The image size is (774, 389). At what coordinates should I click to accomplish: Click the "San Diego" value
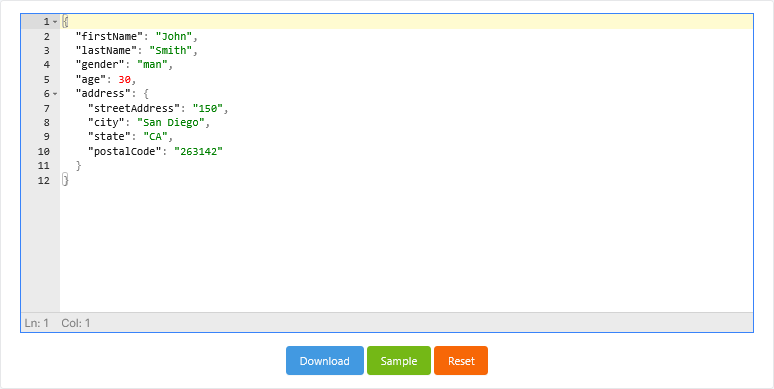[171, 122]
